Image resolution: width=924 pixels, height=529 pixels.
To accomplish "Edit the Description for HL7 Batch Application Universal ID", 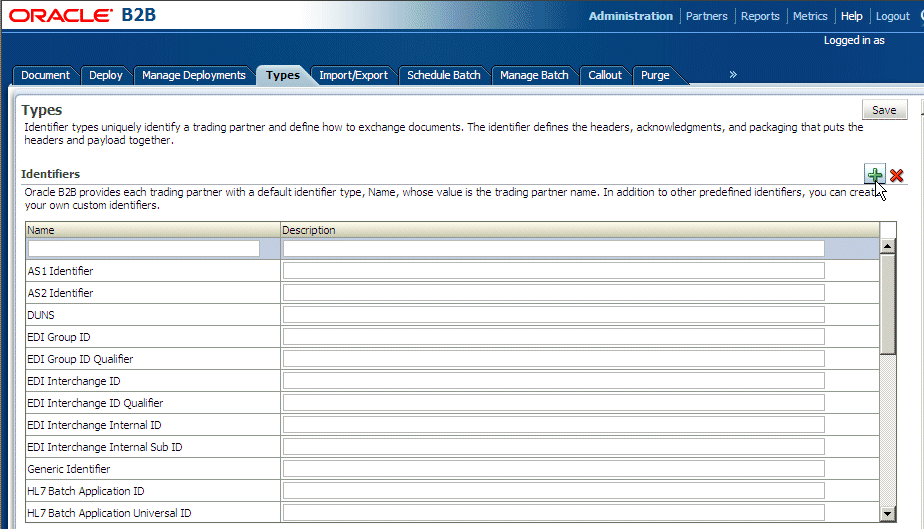I will point(553,513).
